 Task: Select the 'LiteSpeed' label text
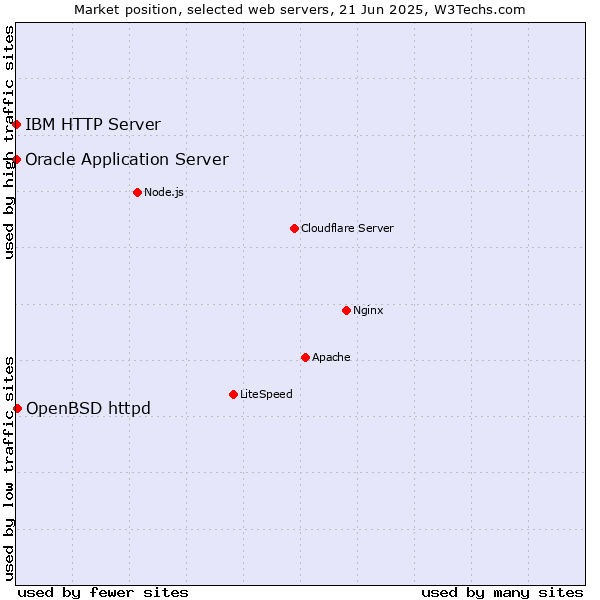(x=266, y=394)
